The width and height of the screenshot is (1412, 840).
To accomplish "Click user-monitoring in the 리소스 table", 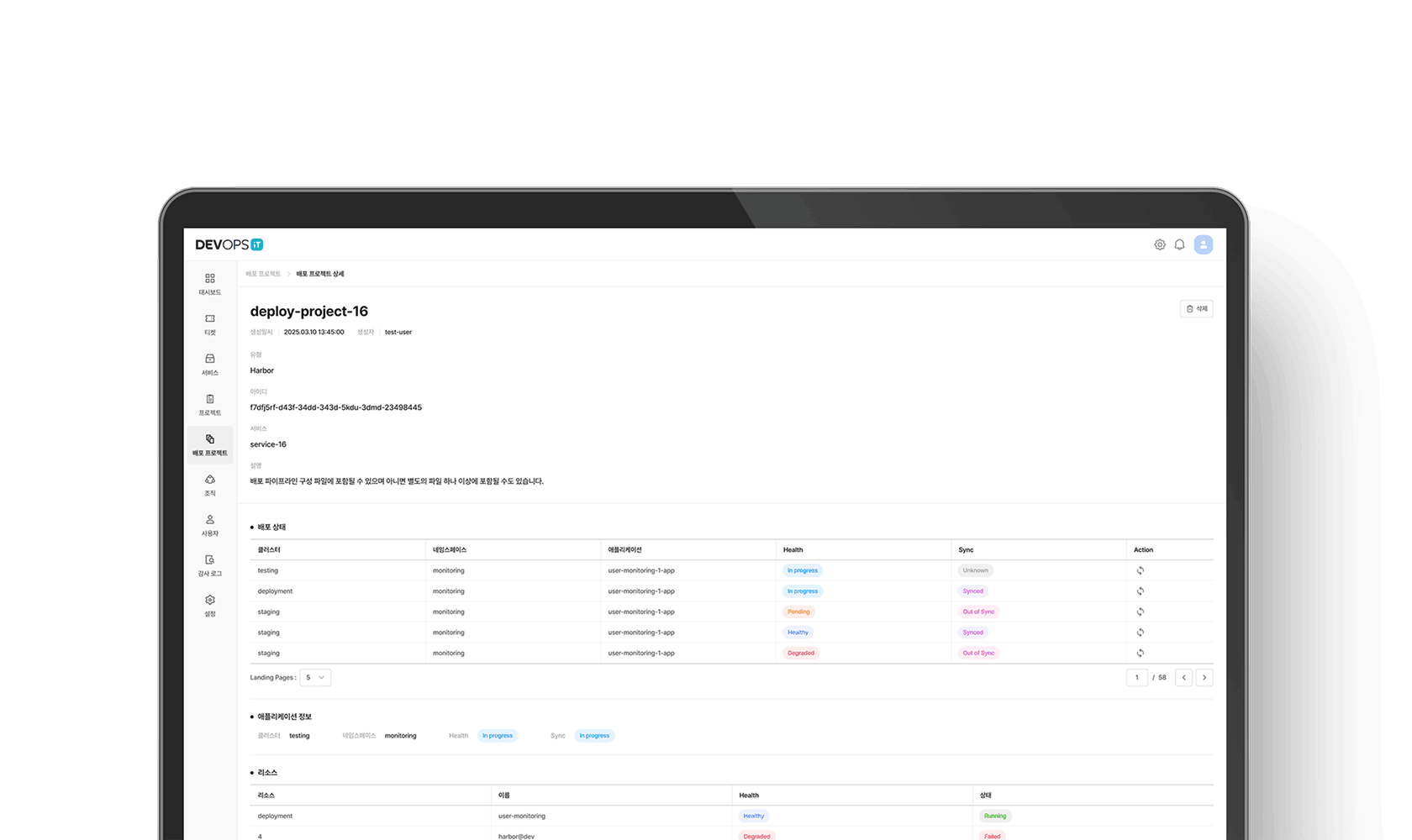I will pyautogui.click(x=522, y=816).
